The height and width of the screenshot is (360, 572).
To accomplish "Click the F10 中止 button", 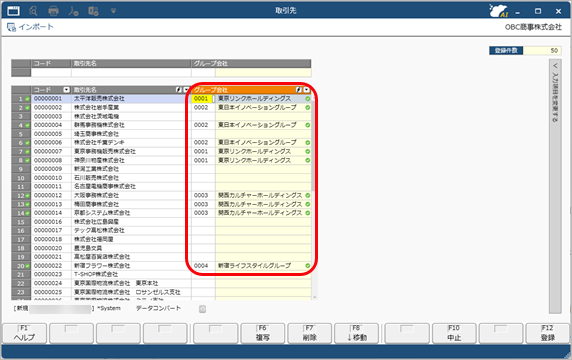I will click(454, 333).
